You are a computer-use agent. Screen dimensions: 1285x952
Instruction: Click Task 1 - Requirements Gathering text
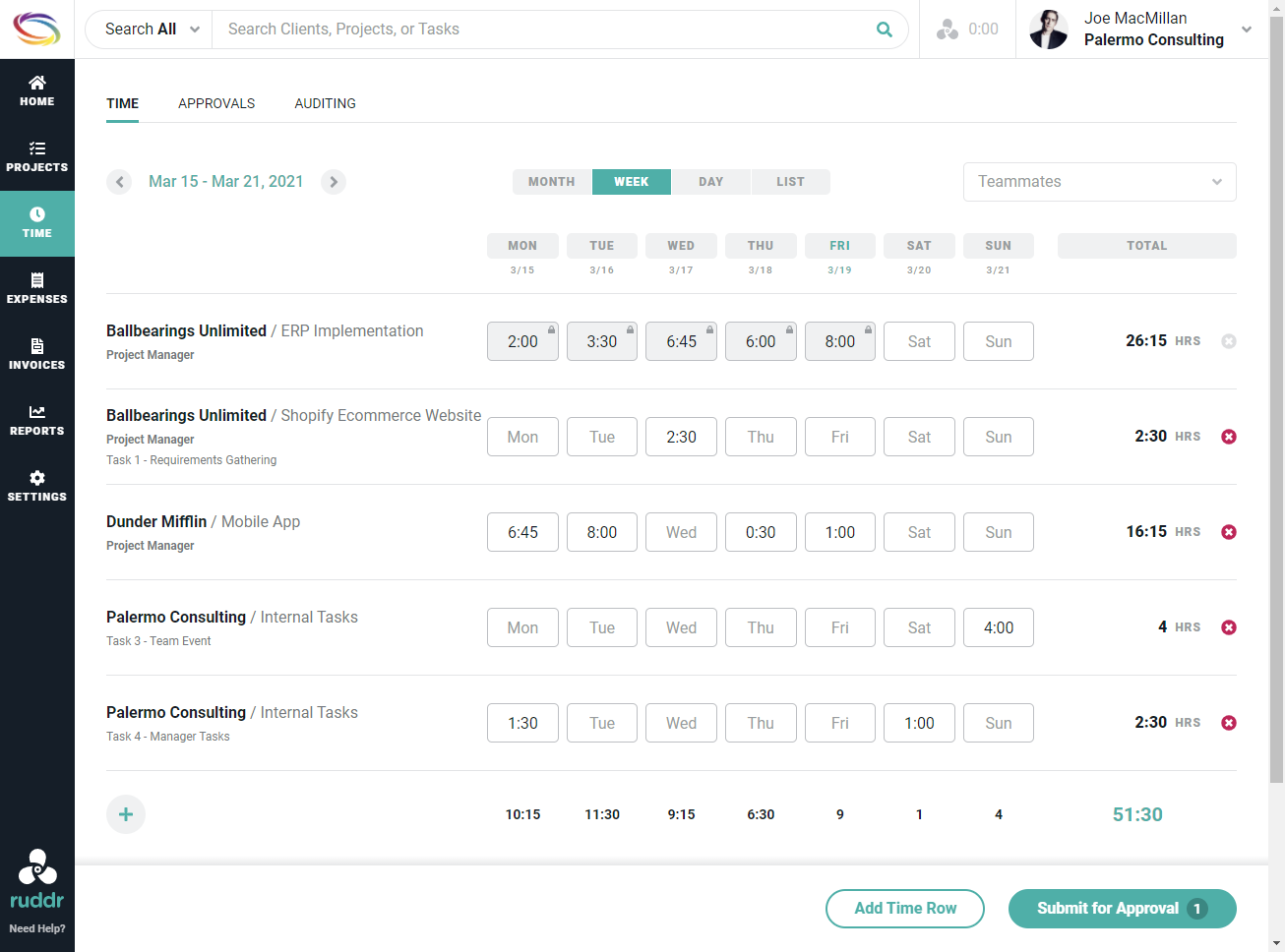191,460
